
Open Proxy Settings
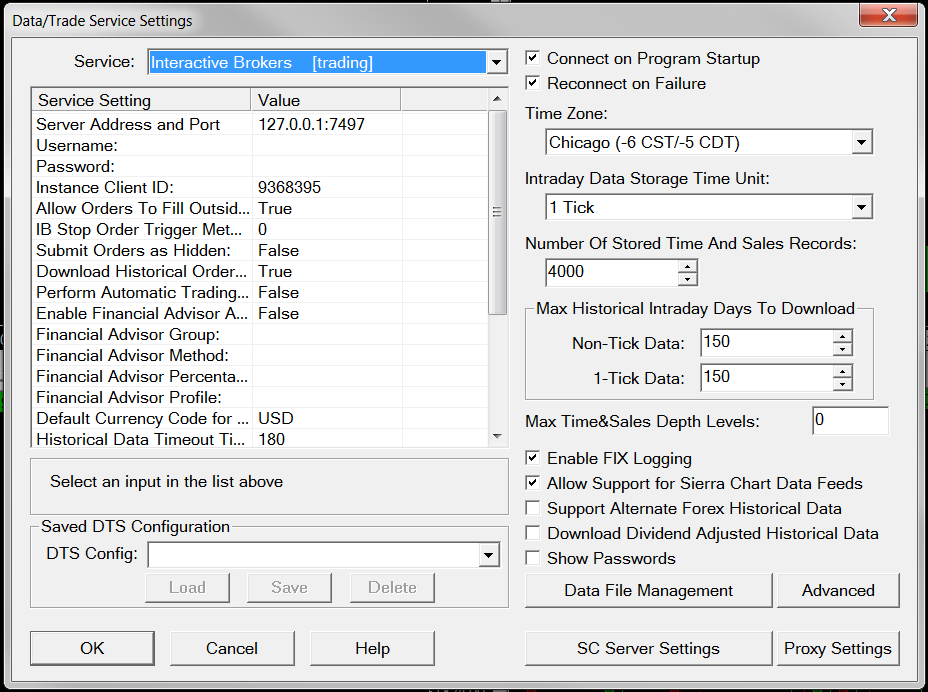pyautogui.click(x=838, y=648)
